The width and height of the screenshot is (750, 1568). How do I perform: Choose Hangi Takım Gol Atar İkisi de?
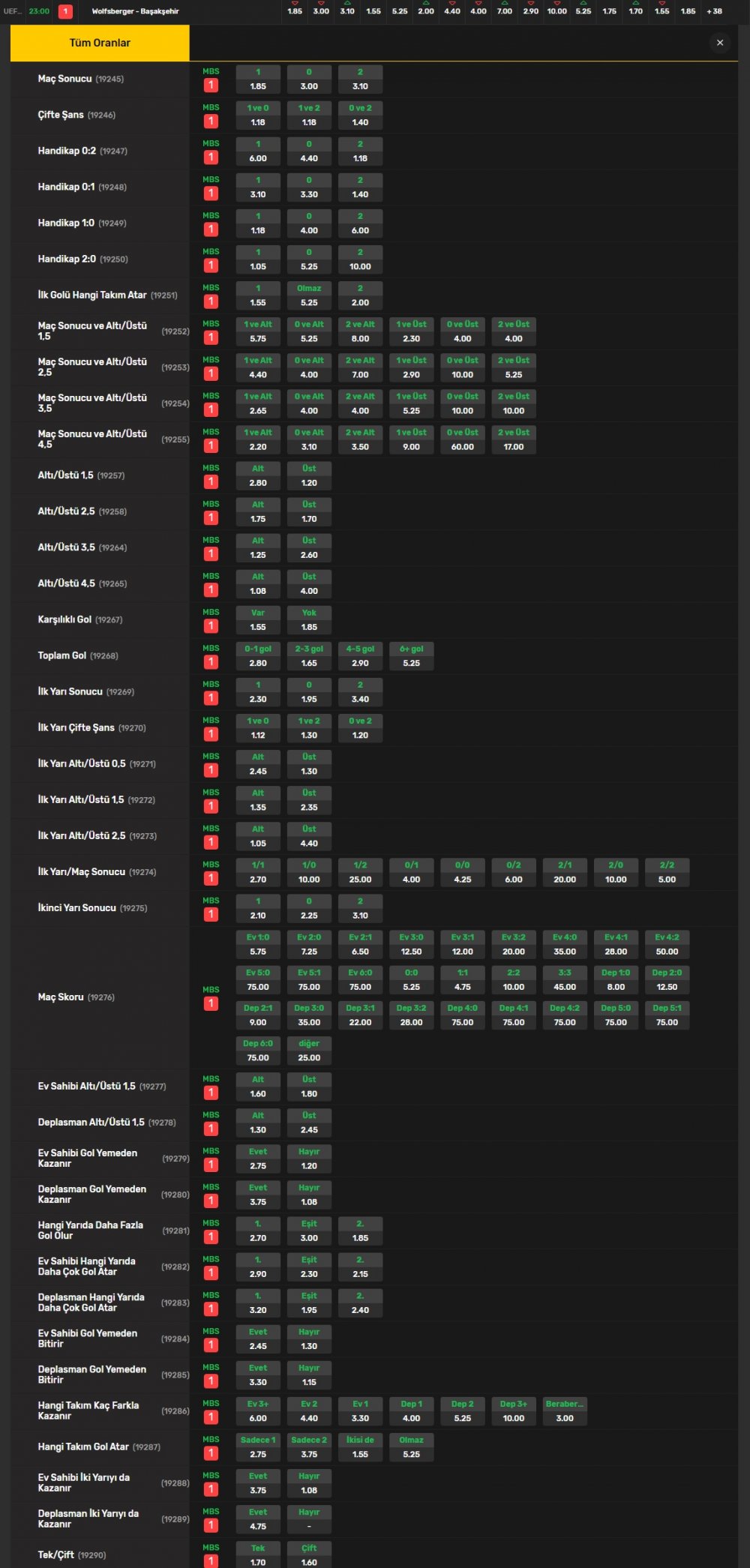pyautogui.click(x=360, y=1447)
